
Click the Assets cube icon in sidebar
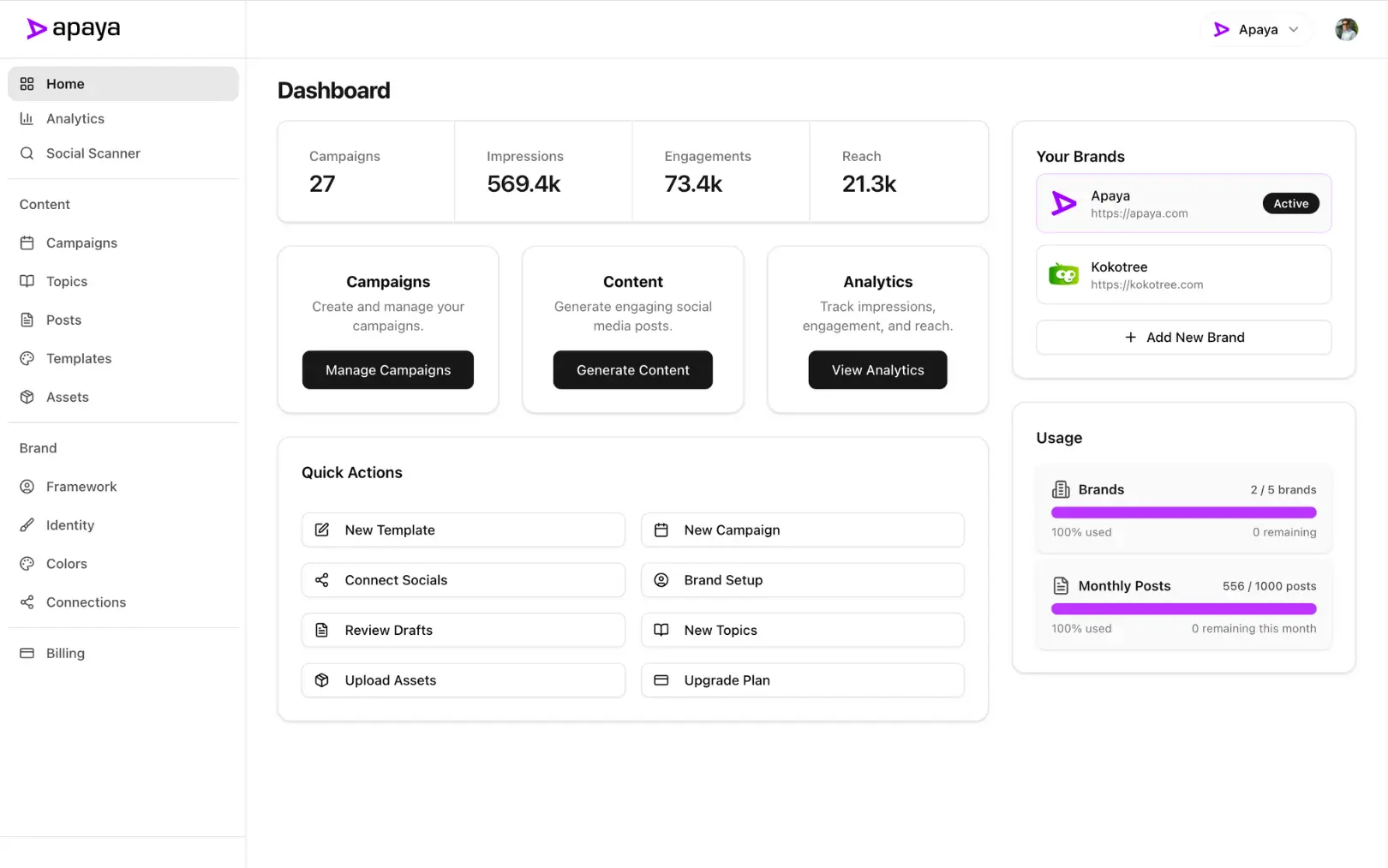pyautogui.click(x=27, y=397)
